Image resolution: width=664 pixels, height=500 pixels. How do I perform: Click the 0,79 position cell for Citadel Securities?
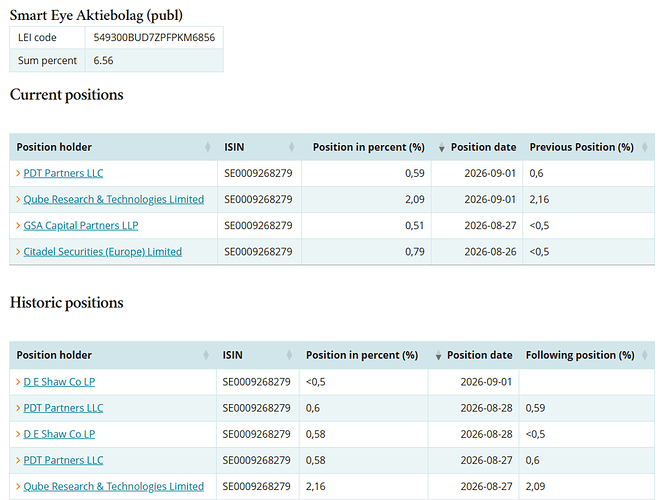366,252
